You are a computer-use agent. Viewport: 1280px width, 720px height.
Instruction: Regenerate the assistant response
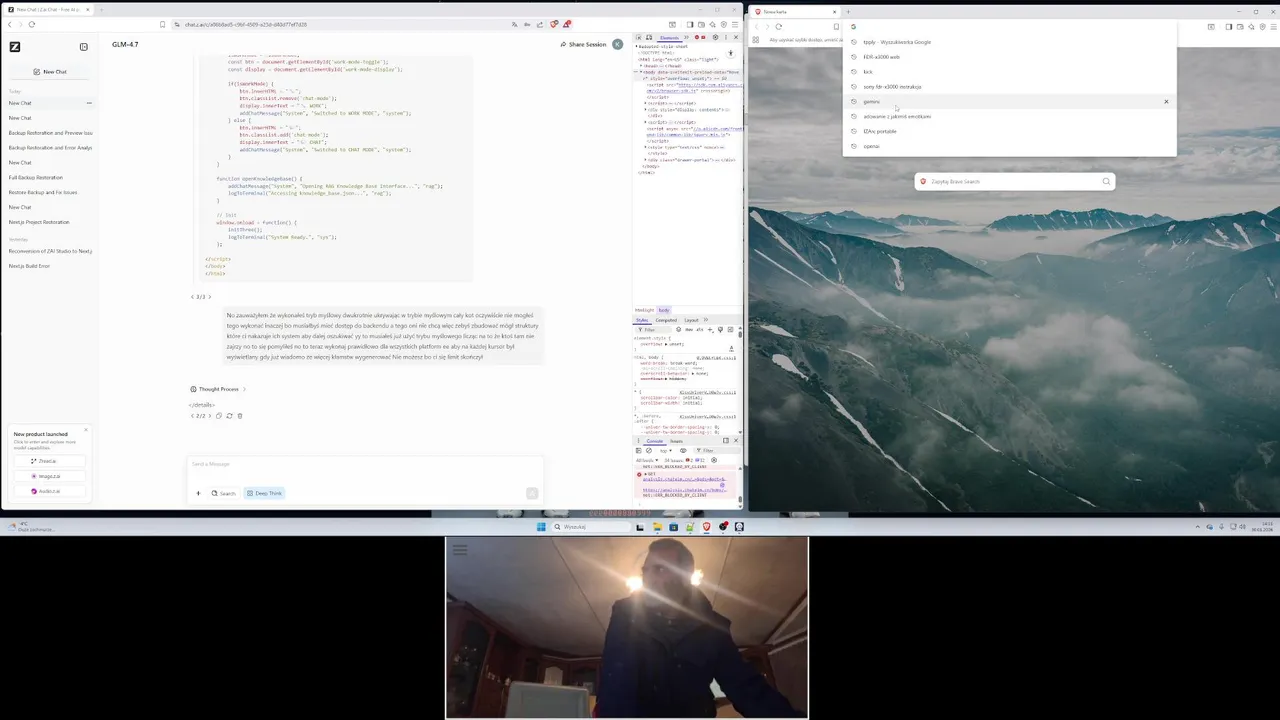pyautogui.click(x=229, y=416)
